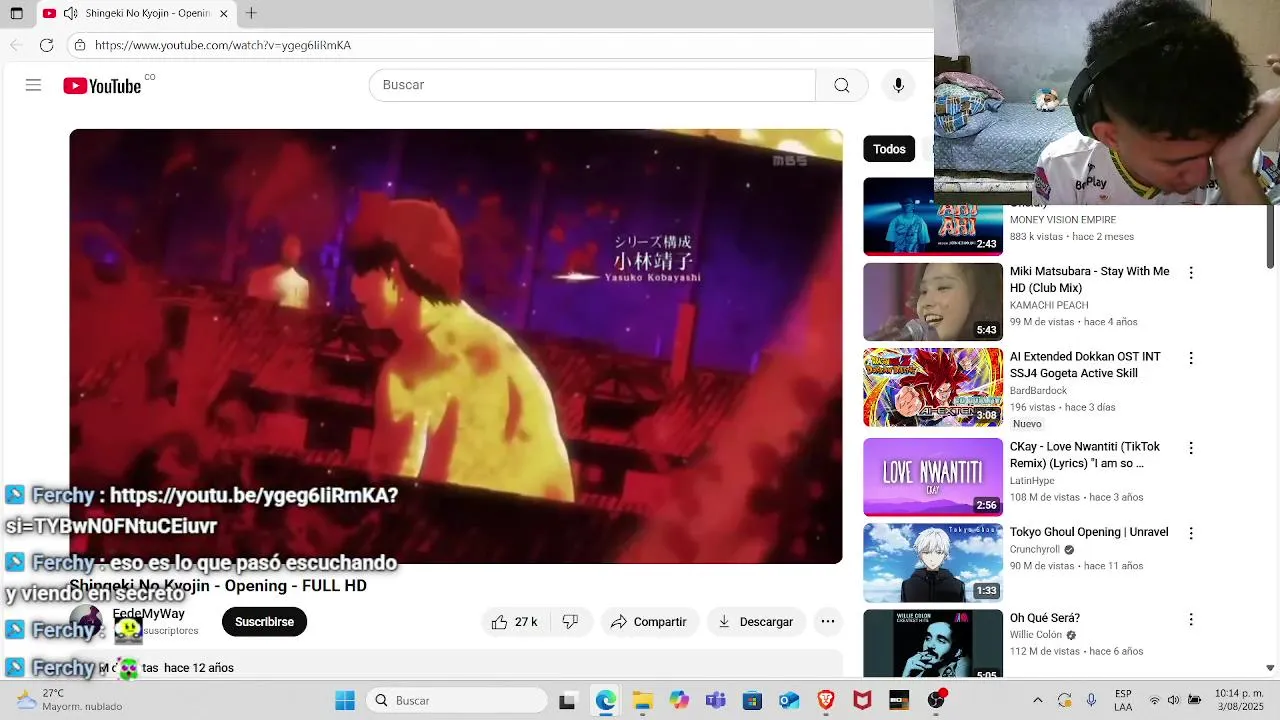The width and height of the screenshot is (1280, 720).
Task: Select the Shingeki No Kyojin browser tab
Action: coord(135,13)
